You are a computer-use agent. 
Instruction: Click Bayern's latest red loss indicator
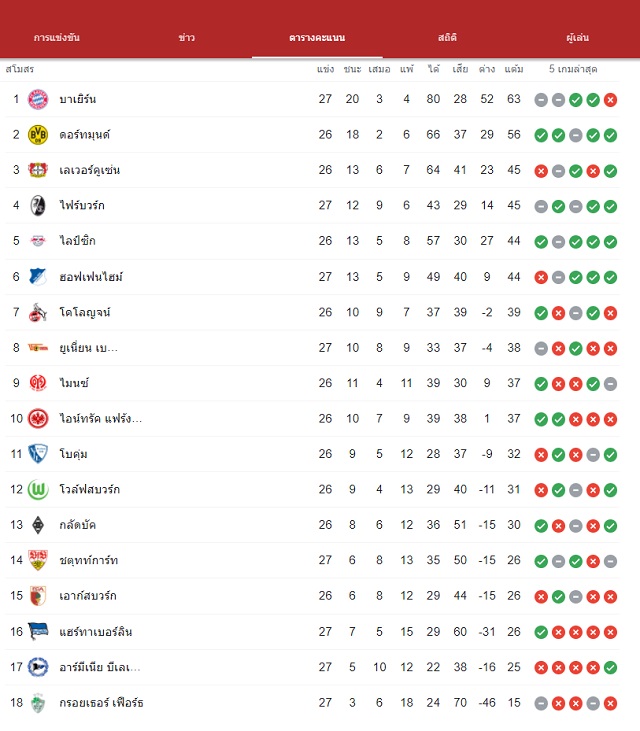click(x=610, y=100)
